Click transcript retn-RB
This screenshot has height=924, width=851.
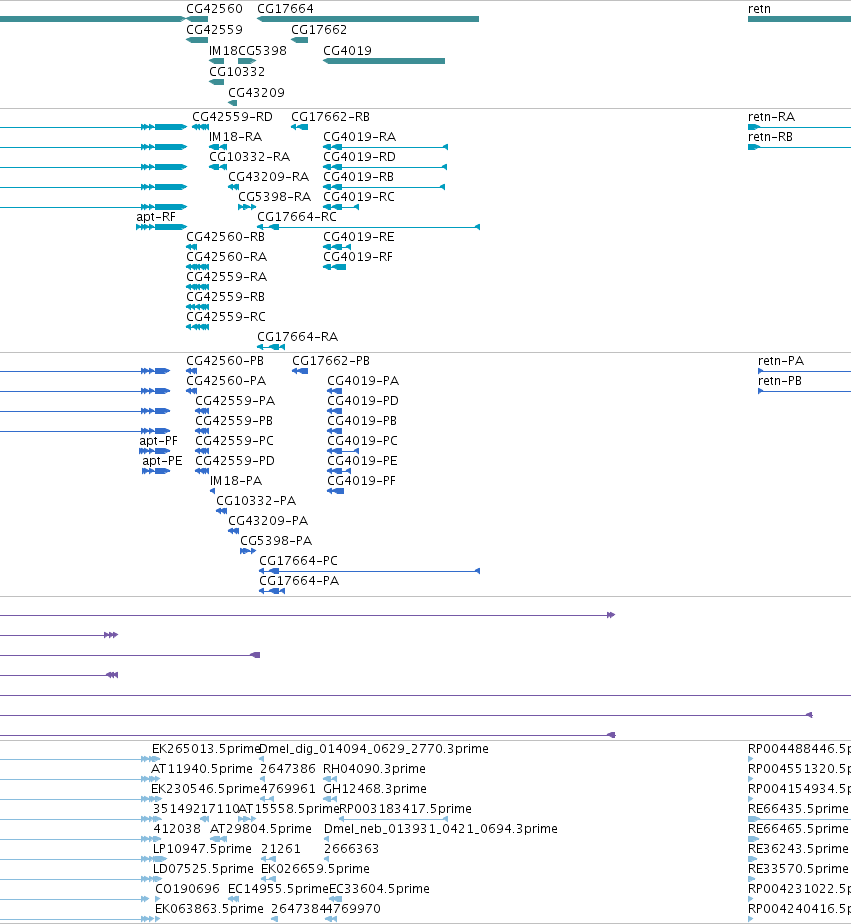770,137
